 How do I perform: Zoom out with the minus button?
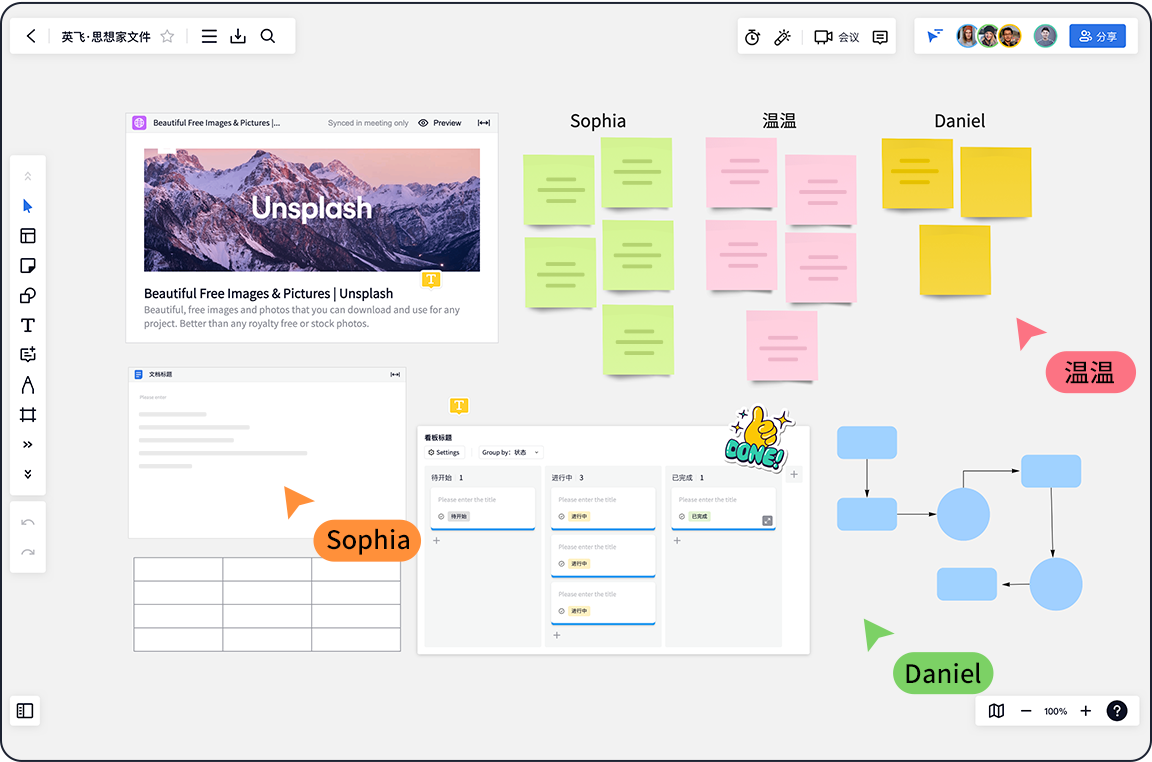click(x=1026, y=711)
